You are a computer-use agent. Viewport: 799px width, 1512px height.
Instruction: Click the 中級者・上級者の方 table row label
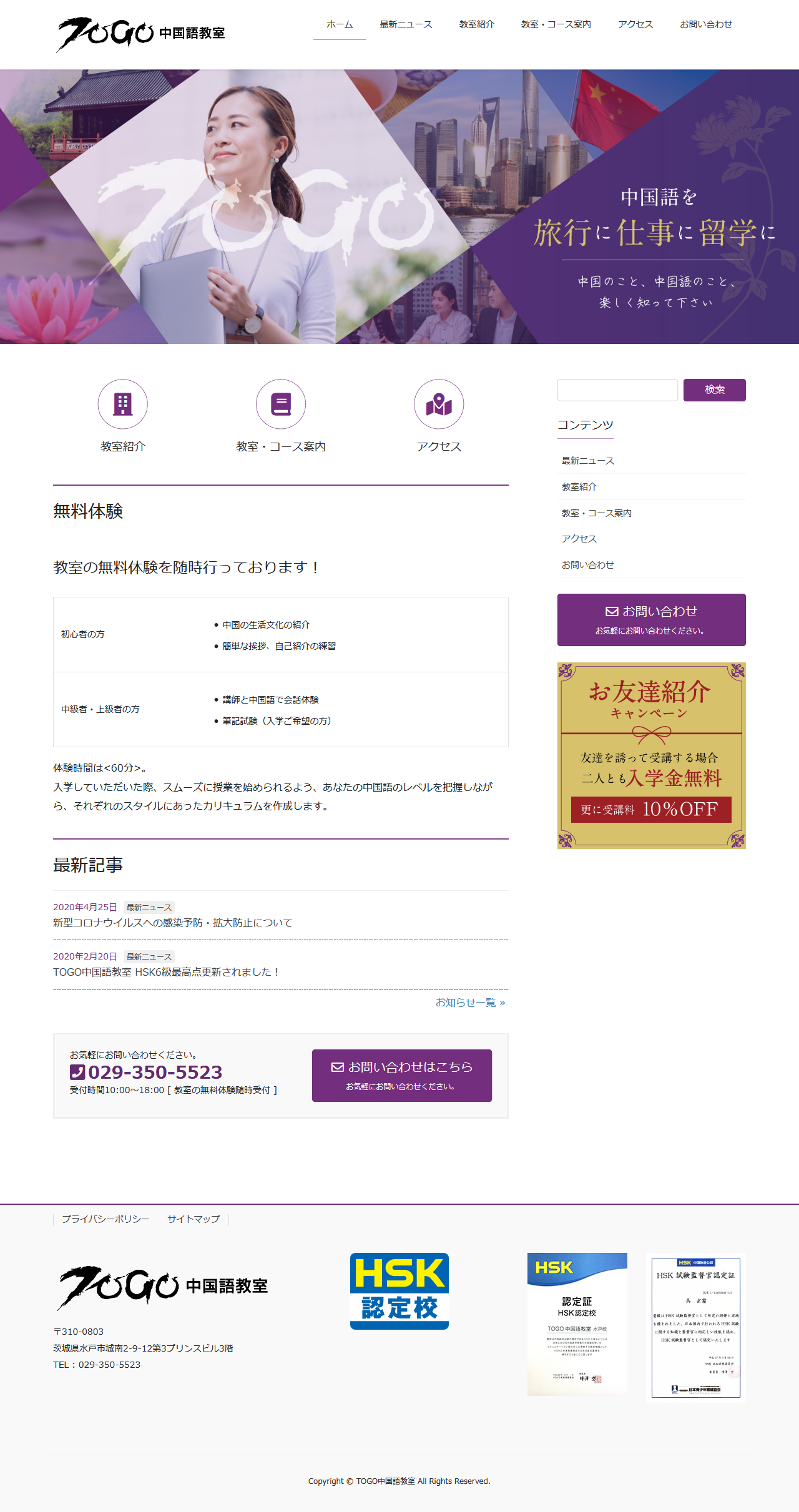[100, 709]
